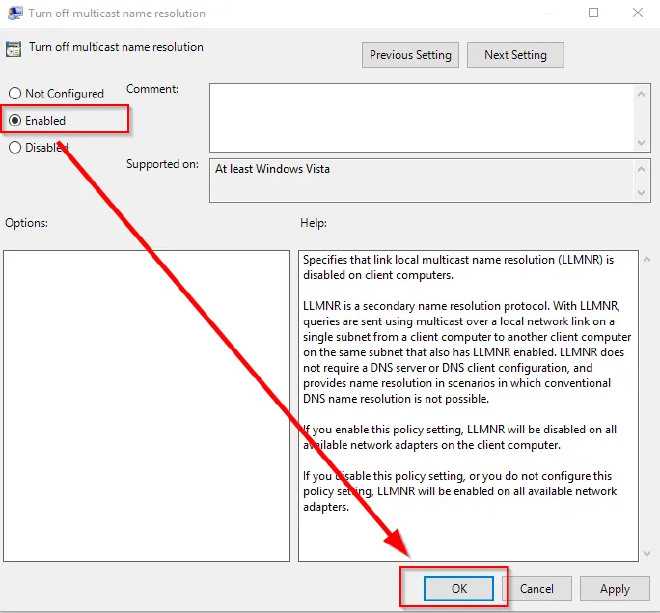Viewport: 660px width, 613px height.
Task: Choose the Enabled radio option
Action: (x=15, y=121)
